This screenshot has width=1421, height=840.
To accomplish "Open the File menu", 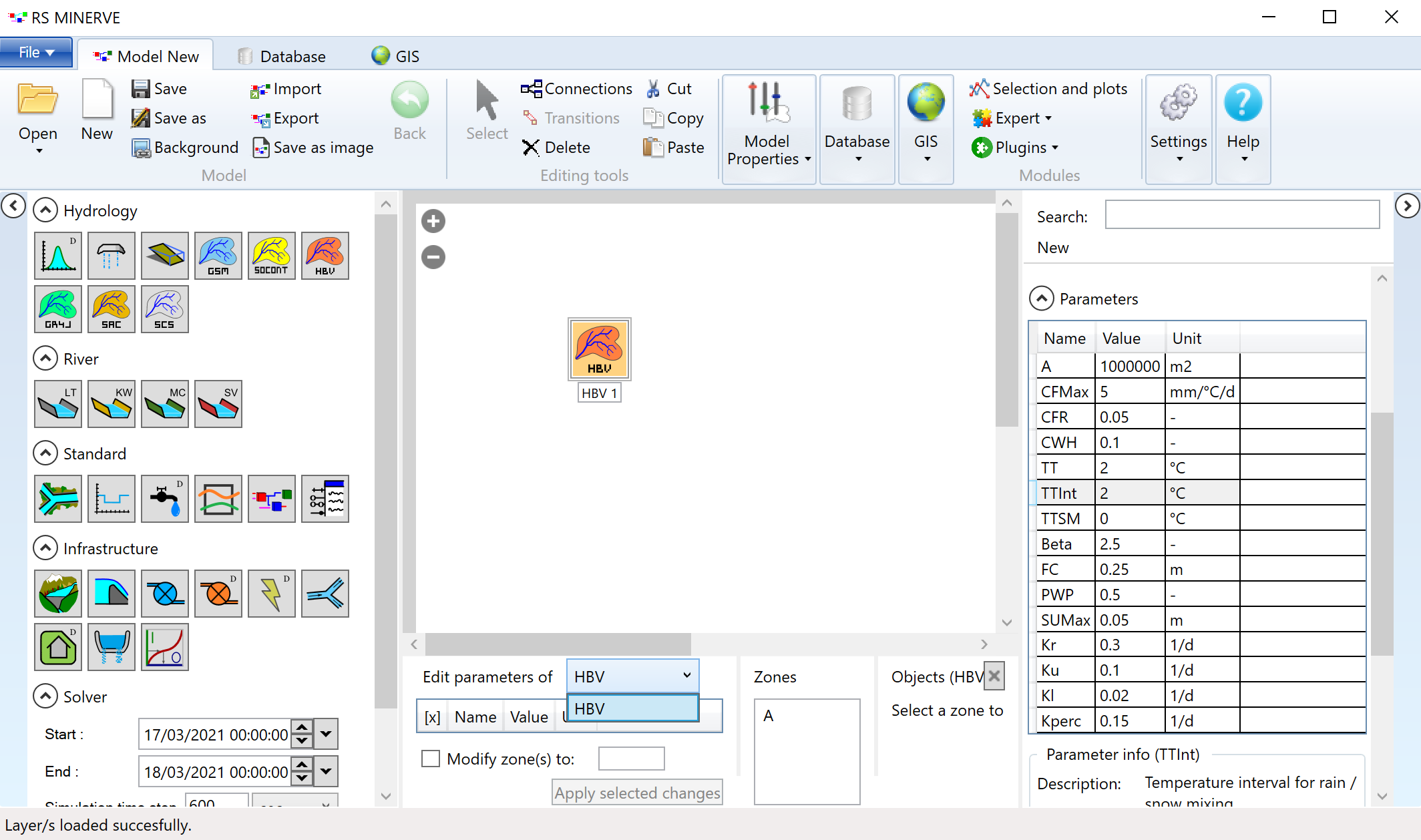I will [36, 52].
